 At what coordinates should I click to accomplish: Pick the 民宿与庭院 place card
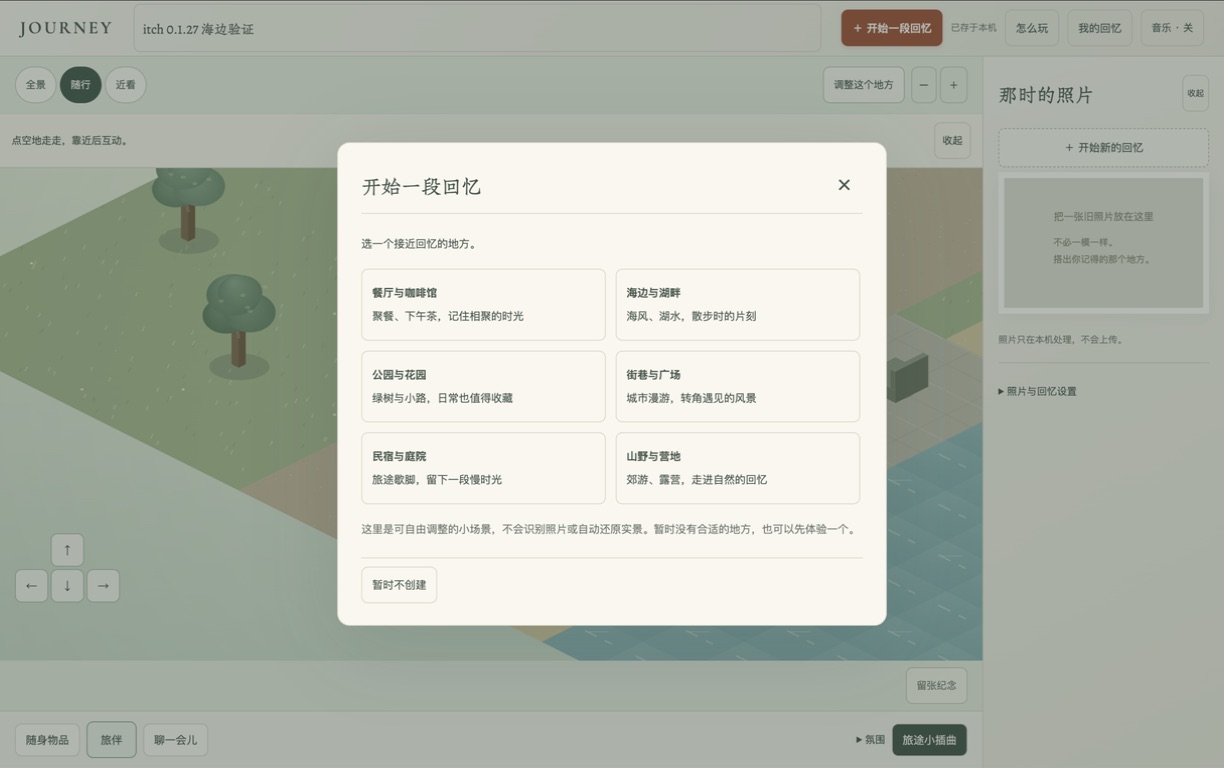483,468
